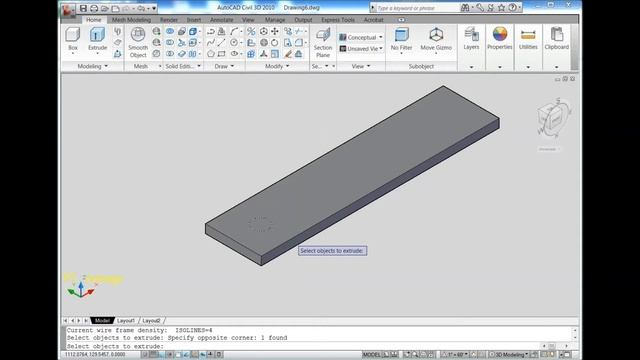Screen dimensions: 640x360
Task: Select the Erase tool in Modify panel
Action: pyautogui.click(x=288, y=53)
